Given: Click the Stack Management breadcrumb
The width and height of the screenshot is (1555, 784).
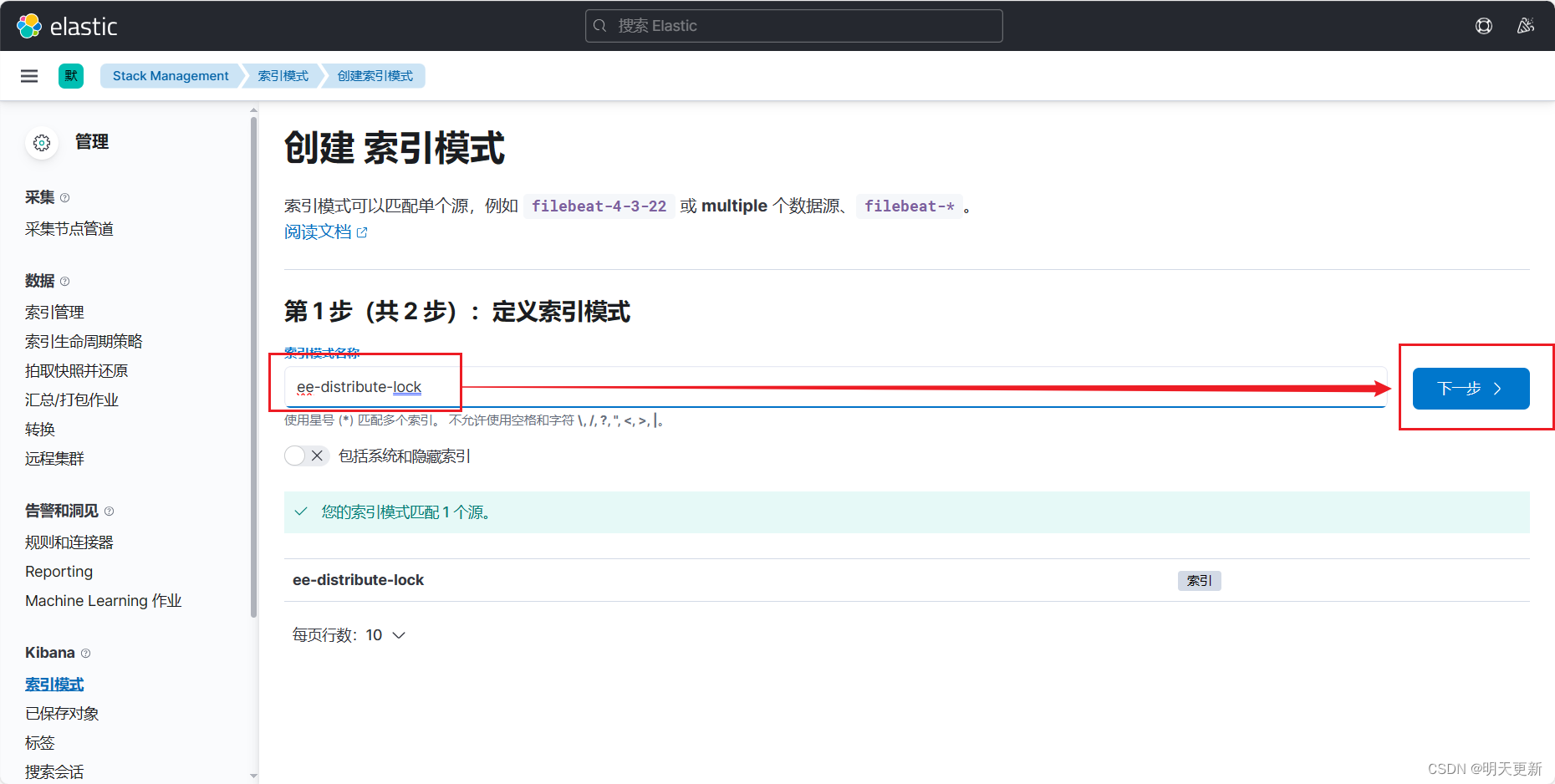Looking at the screenshot, I should click(x=170, y=75).
